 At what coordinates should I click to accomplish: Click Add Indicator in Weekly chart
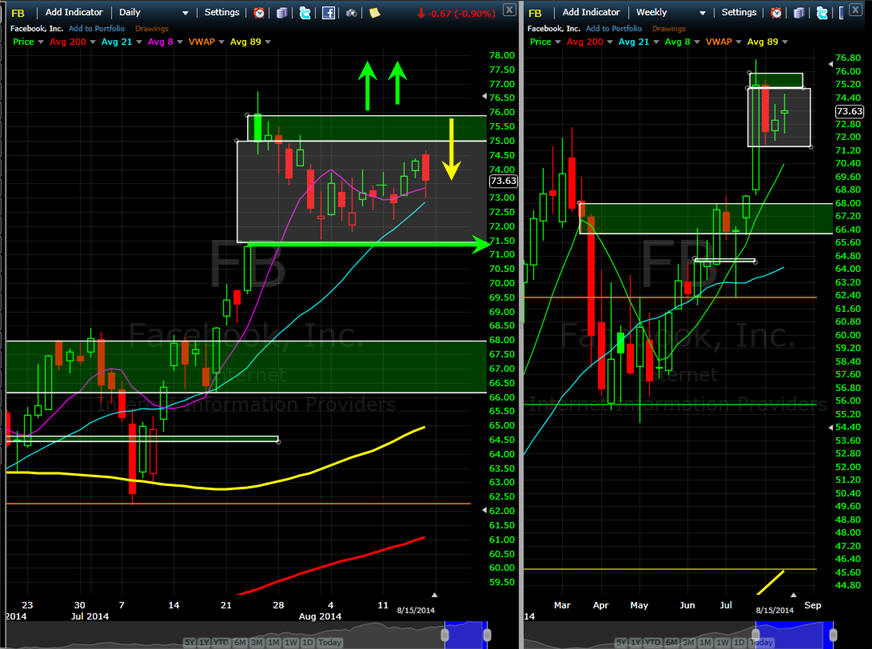pos(591,12)
